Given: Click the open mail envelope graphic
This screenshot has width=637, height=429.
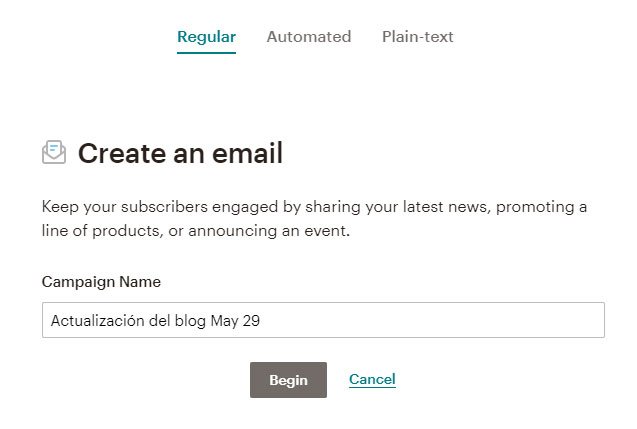Looking at the screenshot, I should pos(54,152).
